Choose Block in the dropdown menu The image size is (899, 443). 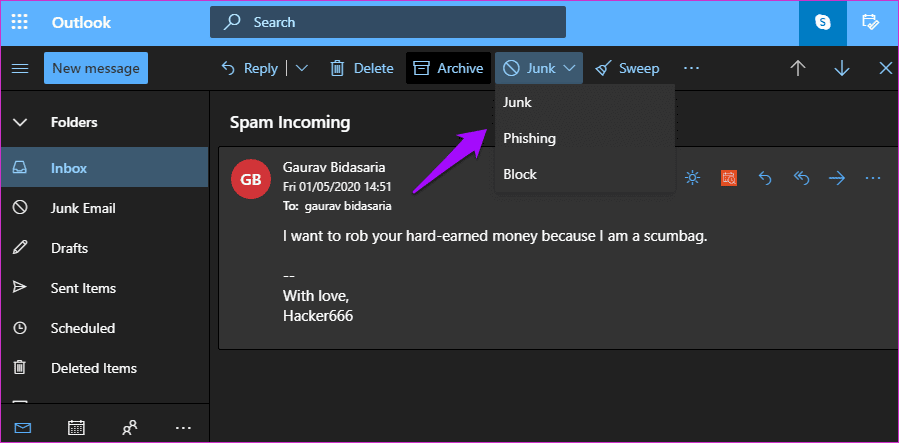pyautogui.click(x=585, y=174)
